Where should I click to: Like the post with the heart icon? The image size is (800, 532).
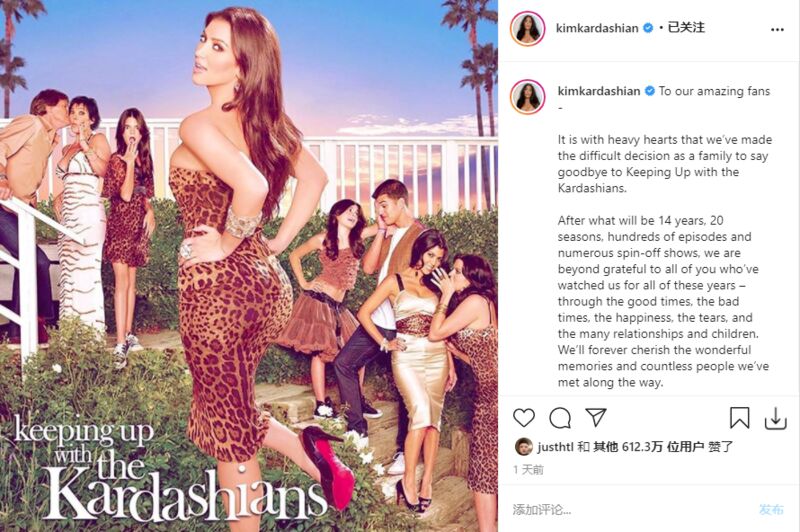[x=523, y=418]
